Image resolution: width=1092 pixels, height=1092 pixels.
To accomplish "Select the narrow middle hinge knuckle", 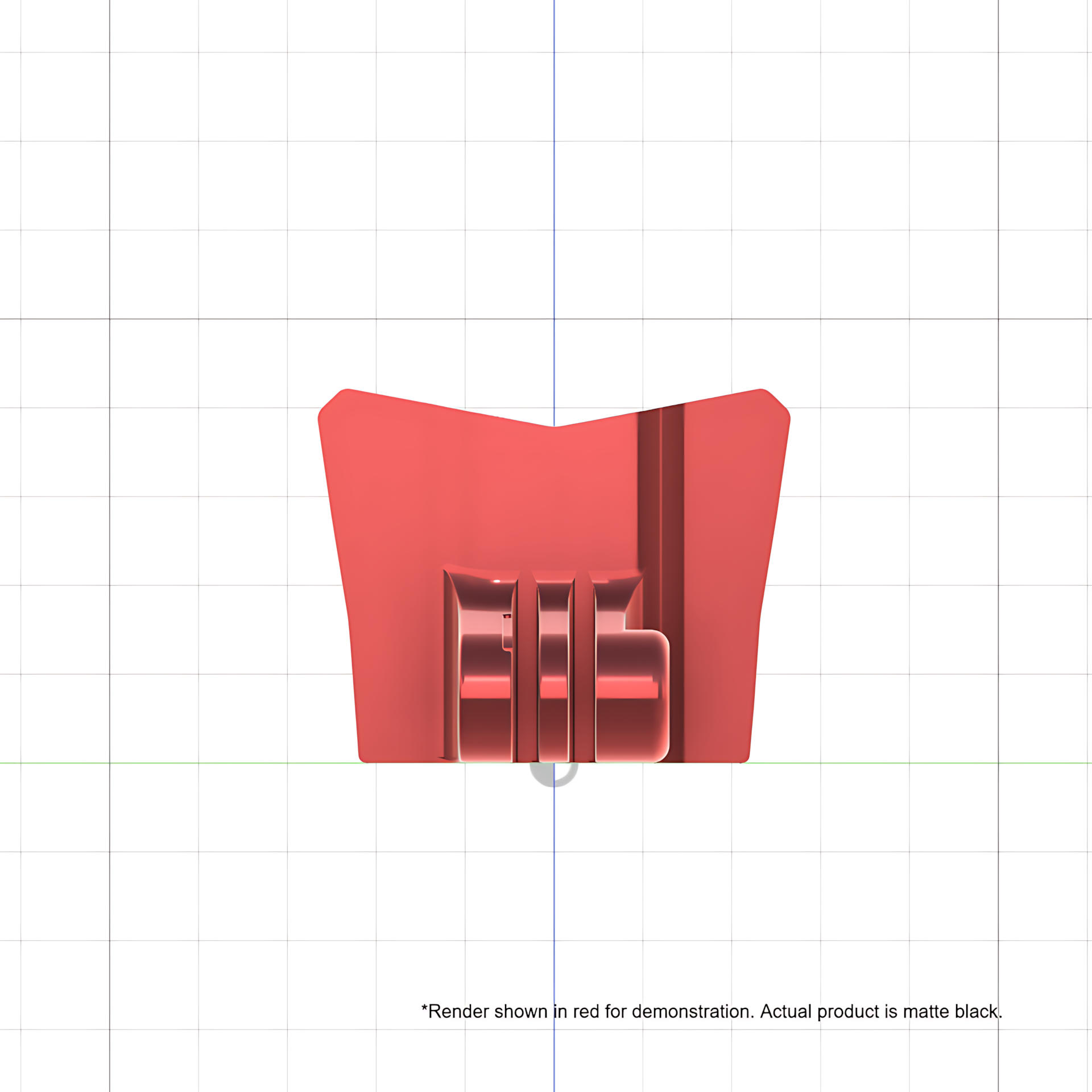I will click(553, 667).
